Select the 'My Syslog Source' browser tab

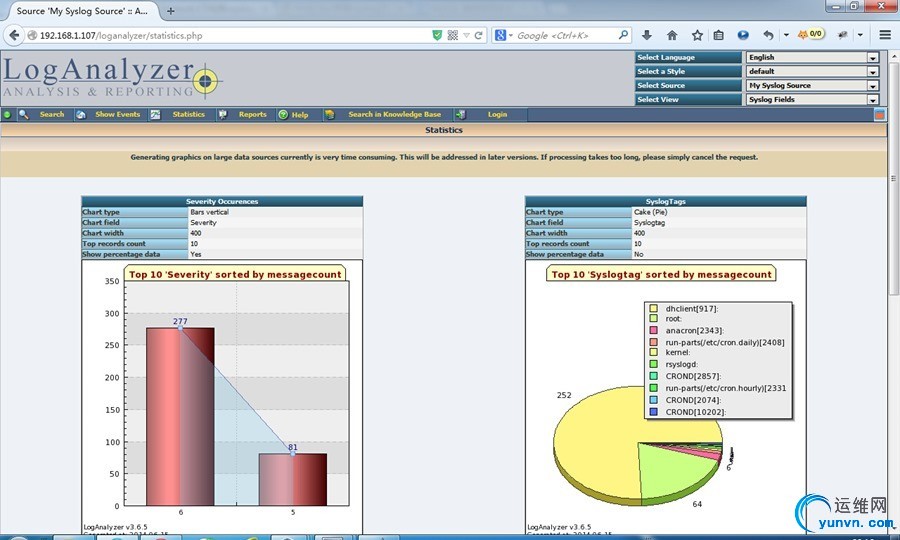tap(82, 11)
